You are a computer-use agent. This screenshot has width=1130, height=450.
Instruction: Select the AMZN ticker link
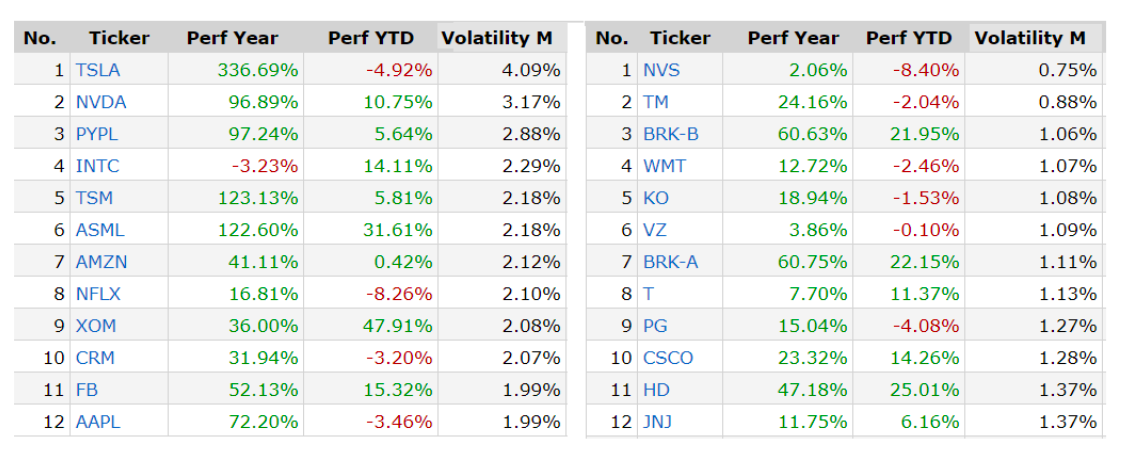pyautogui.click(x=101, y=262)
